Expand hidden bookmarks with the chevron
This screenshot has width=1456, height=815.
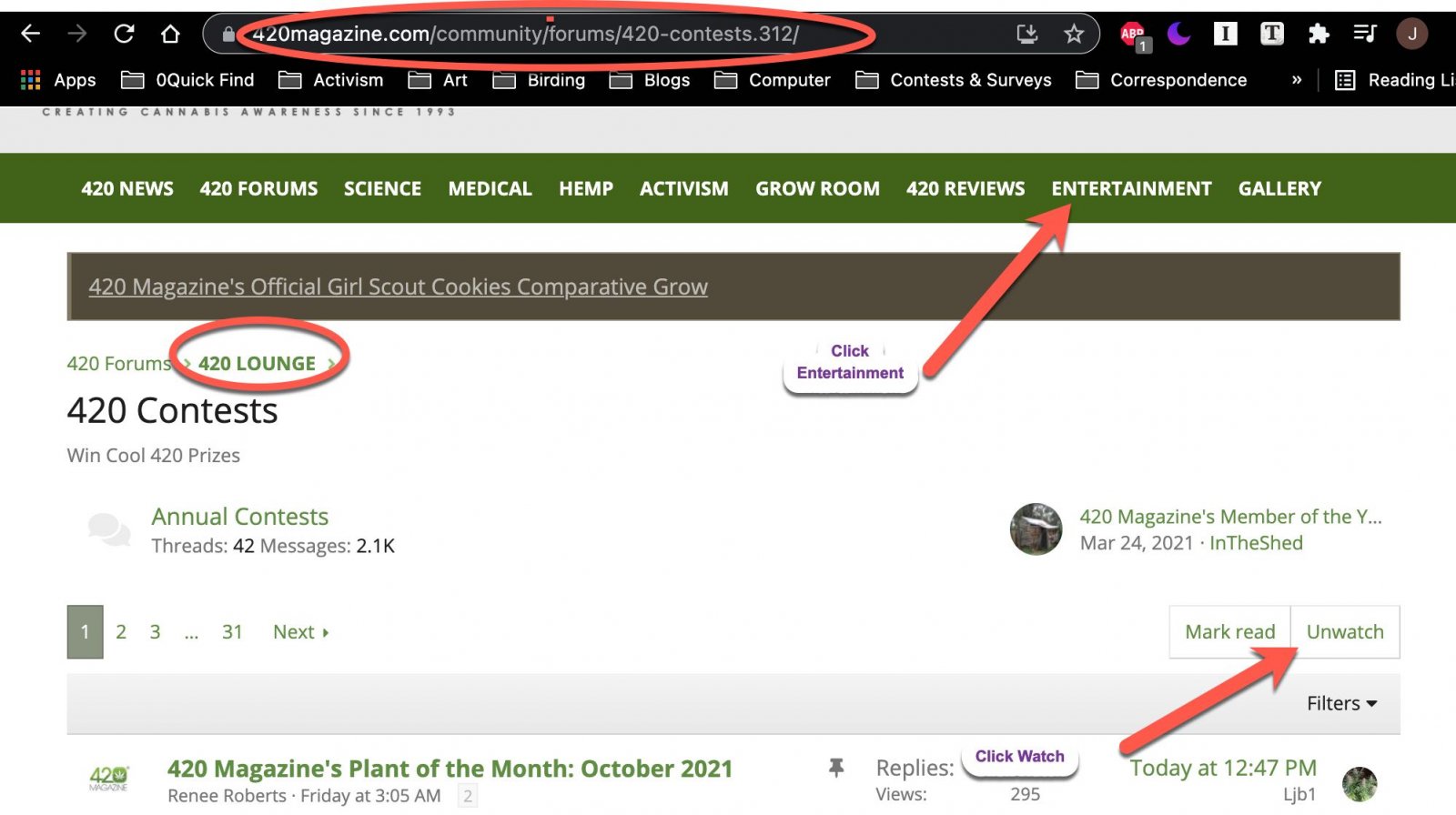[1297, 80]
